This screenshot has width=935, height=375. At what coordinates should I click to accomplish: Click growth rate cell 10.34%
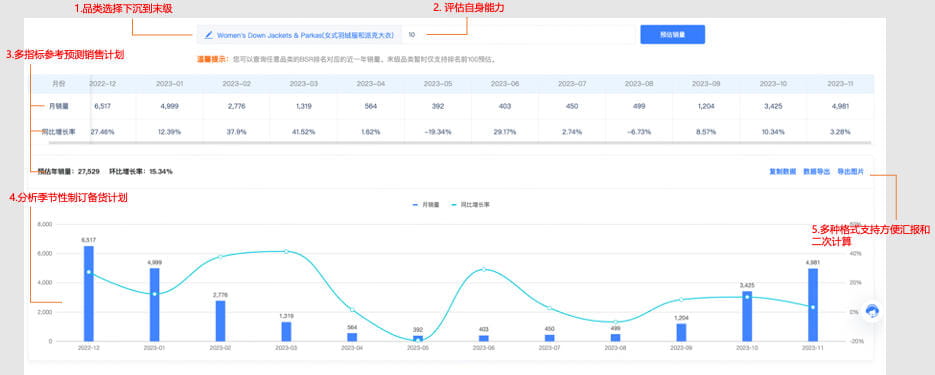tap(773, 131)
